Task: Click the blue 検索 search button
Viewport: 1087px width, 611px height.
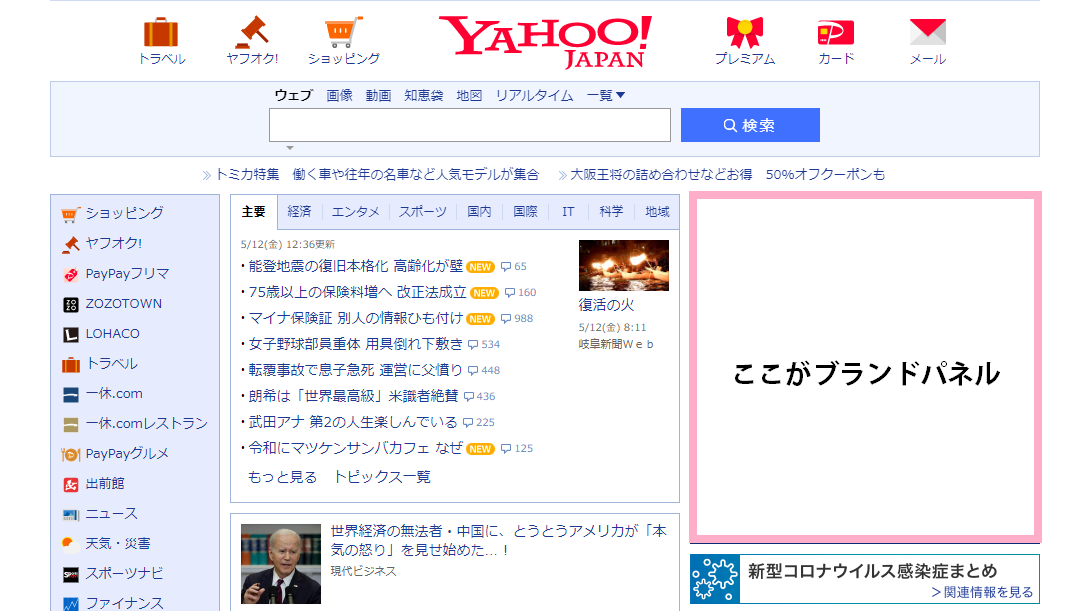Action: (x=750, y=126)
